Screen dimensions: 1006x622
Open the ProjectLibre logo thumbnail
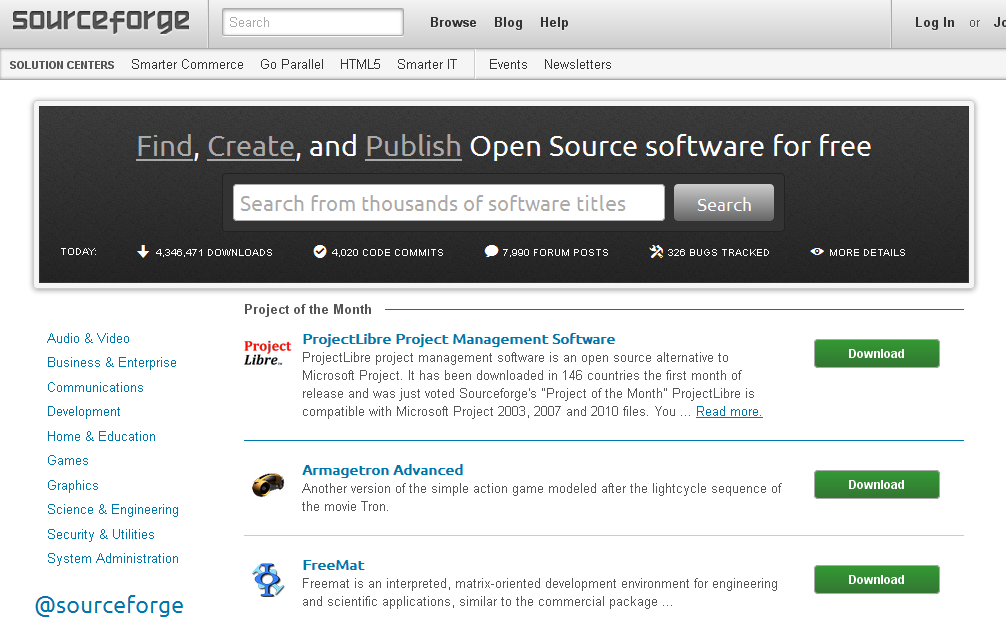tap(268, 353)
